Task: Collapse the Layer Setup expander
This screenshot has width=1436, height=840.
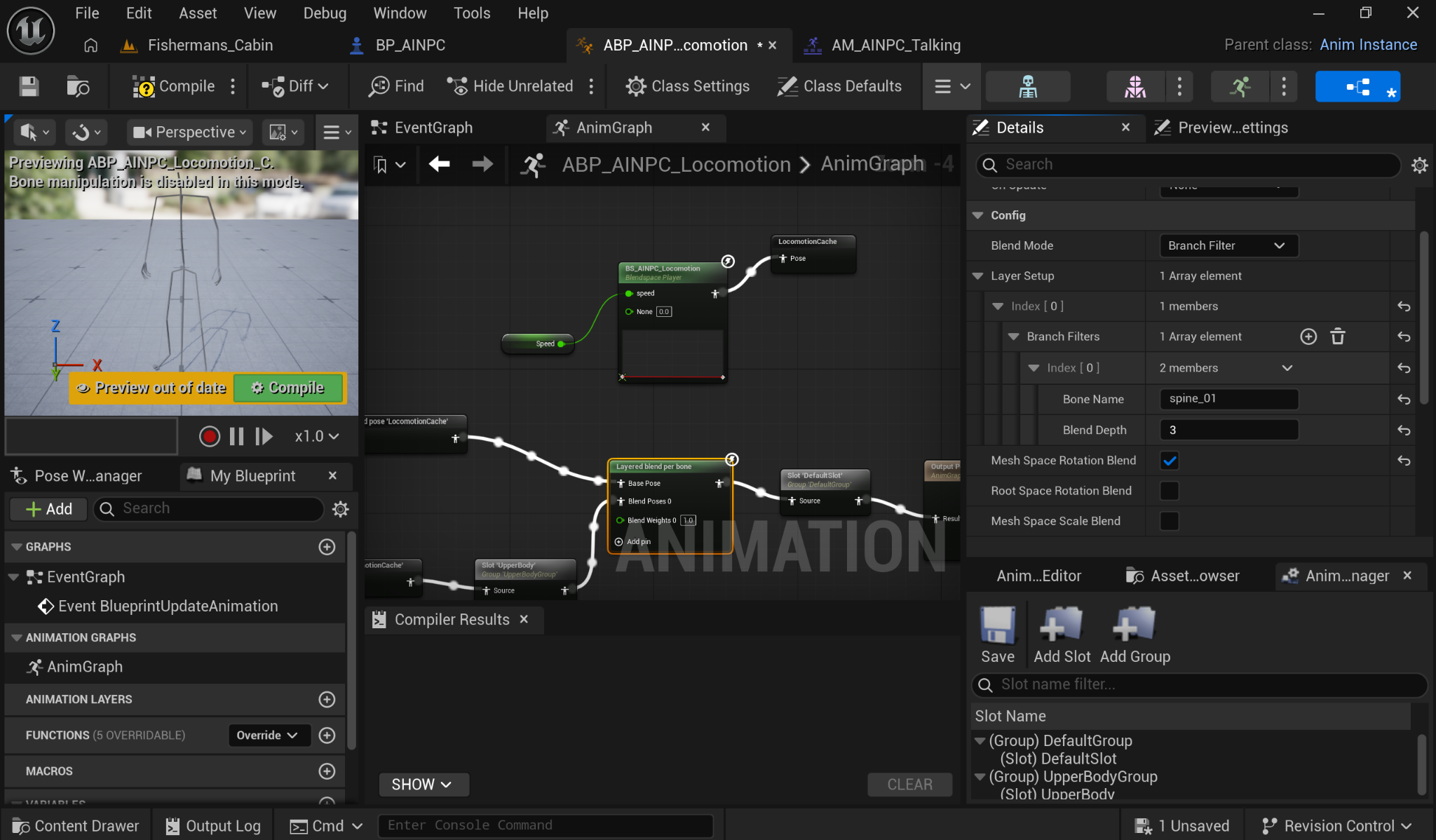Action: tap(978, 276)
